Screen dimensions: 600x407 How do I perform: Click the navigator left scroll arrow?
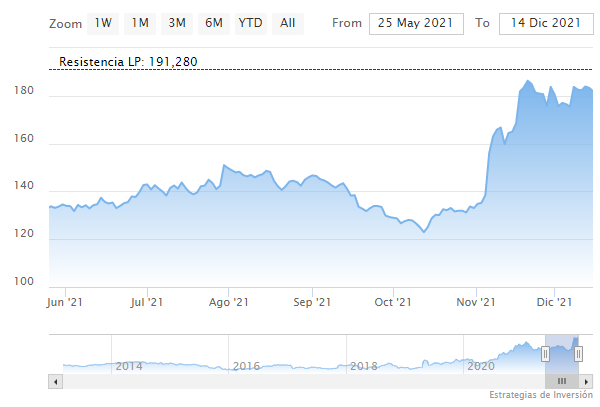click(x=55, y=381)
